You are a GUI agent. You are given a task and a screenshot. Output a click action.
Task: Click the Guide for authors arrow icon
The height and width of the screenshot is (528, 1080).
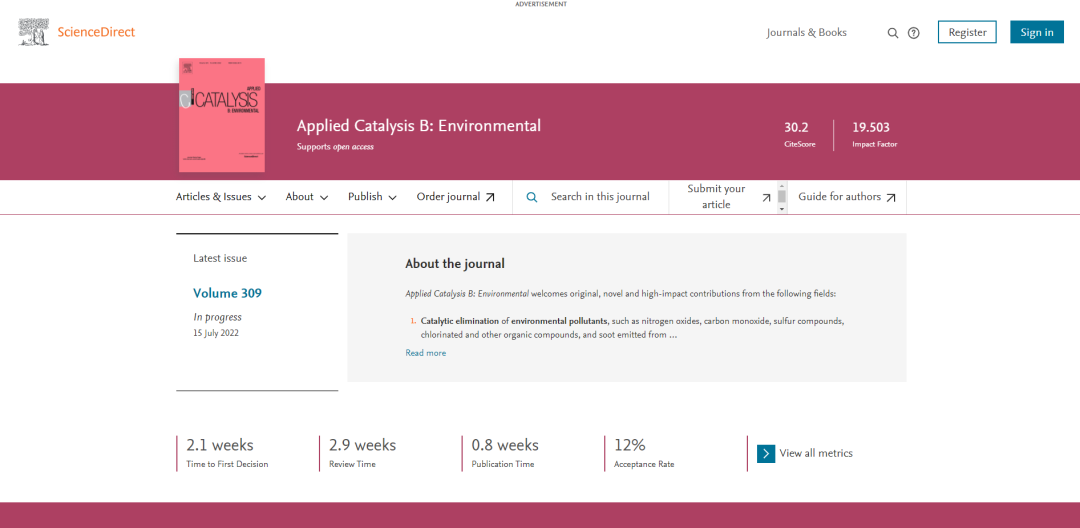(x=891, y=197)
